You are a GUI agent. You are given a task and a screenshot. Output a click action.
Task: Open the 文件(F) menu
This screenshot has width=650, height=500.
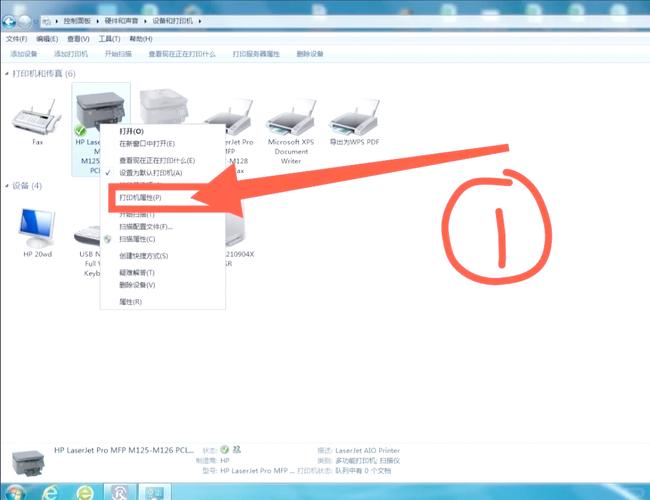(15, 38)
